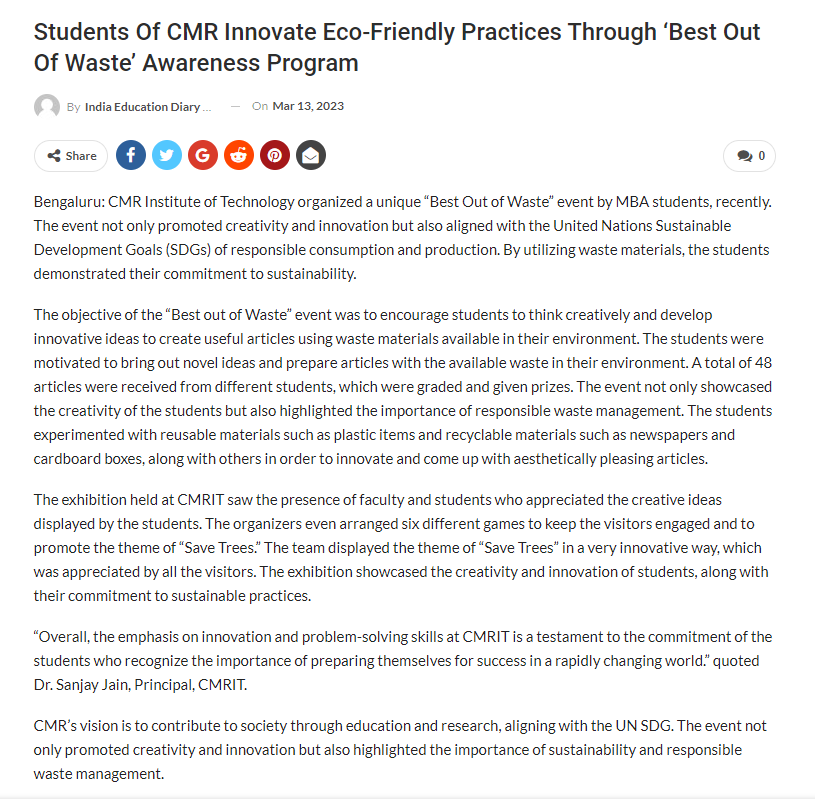815x799 pixels.
Task: Click the Google share icon
Action: [203, 155]
